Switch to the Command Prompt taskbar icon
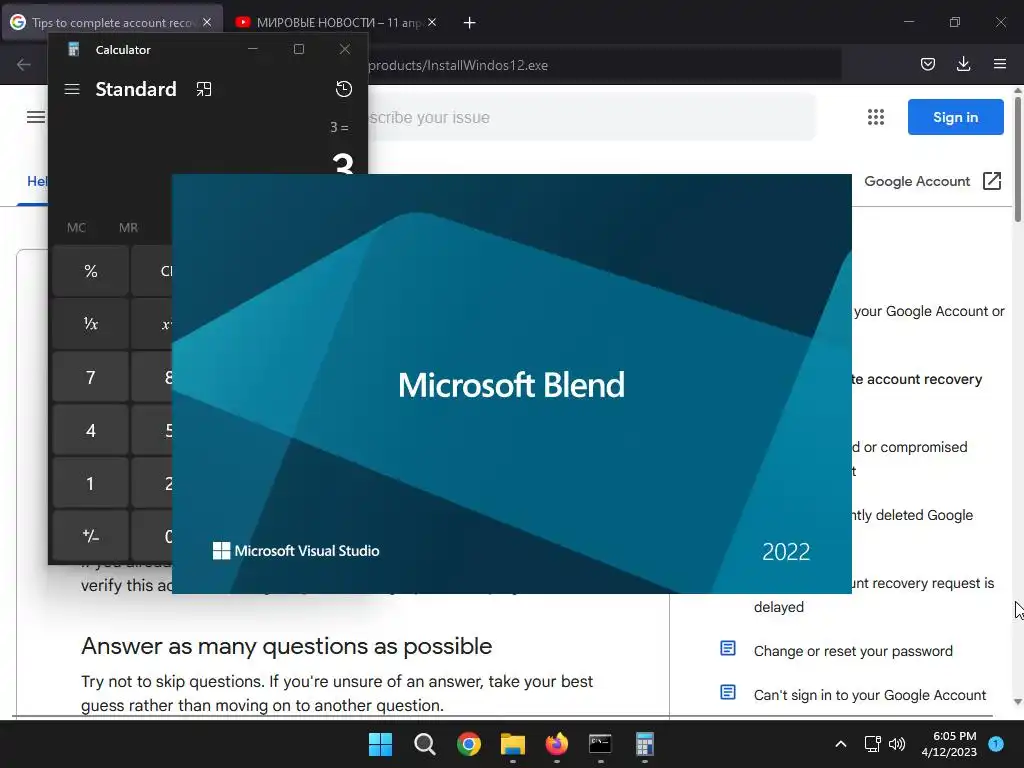The image size is (1024, 768). coord(600,744)
